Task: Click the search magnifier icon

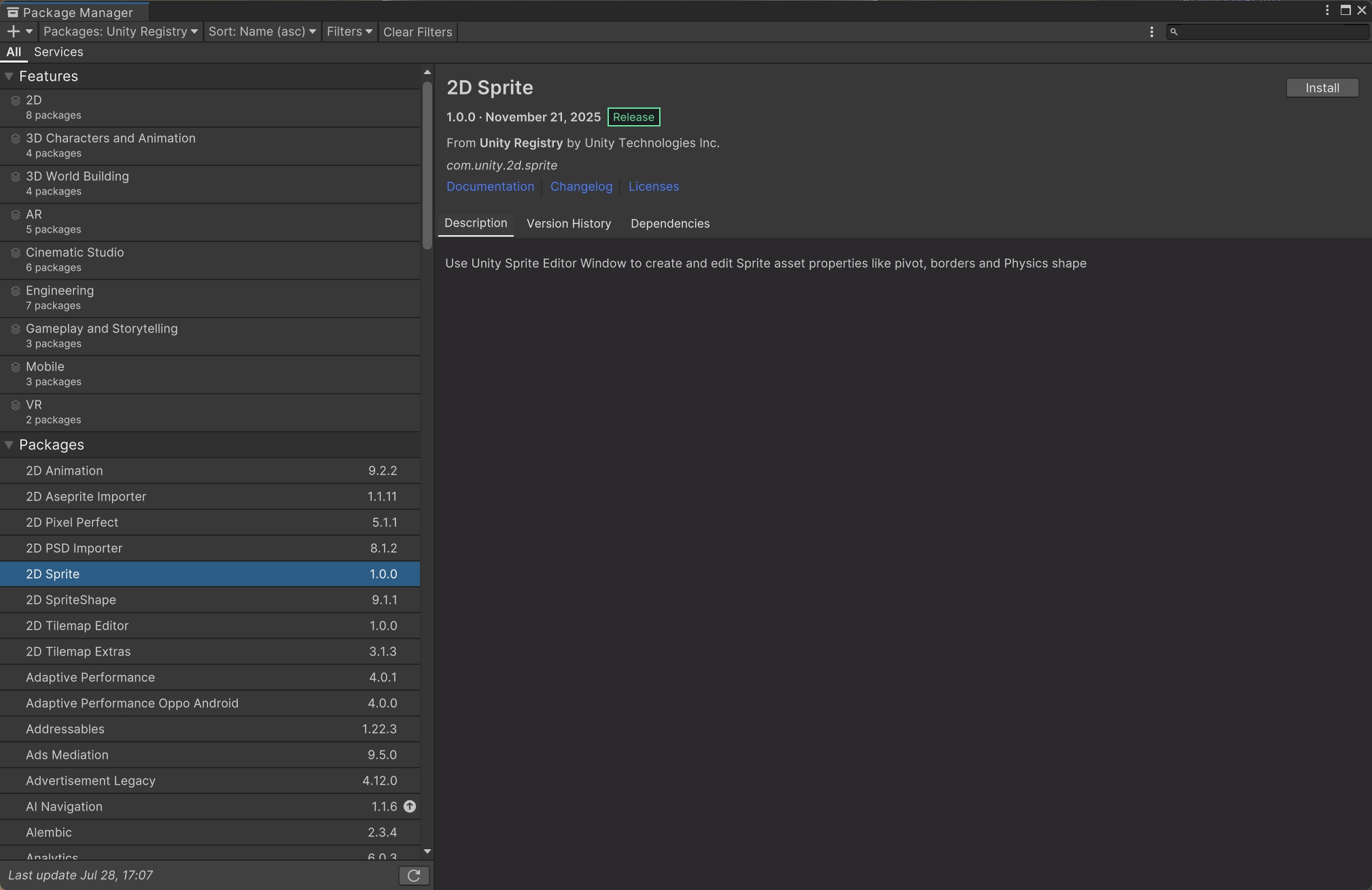Action: 1174,32
